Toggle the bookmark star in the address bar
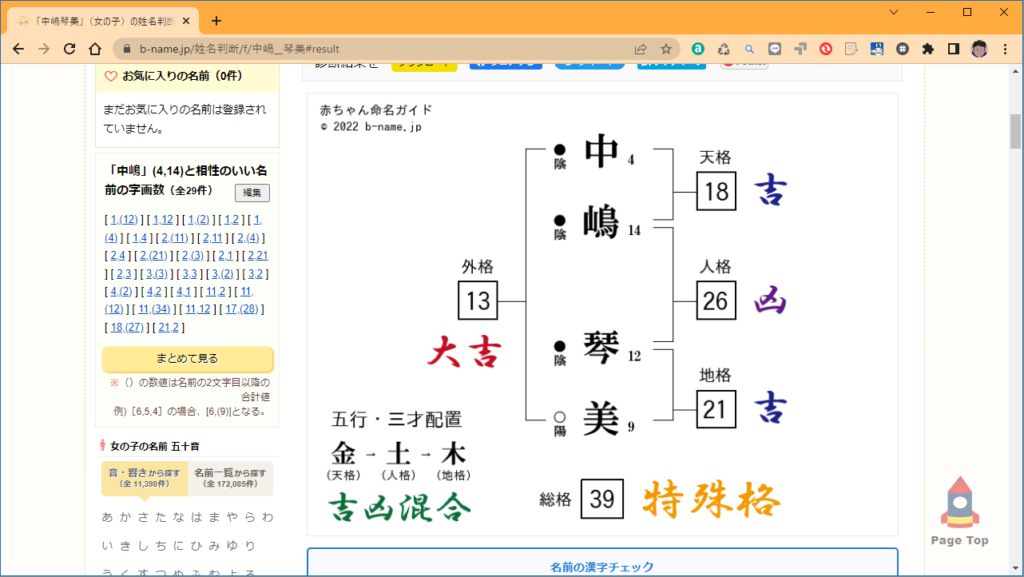The image size is (1024, 577). (666, 47)
